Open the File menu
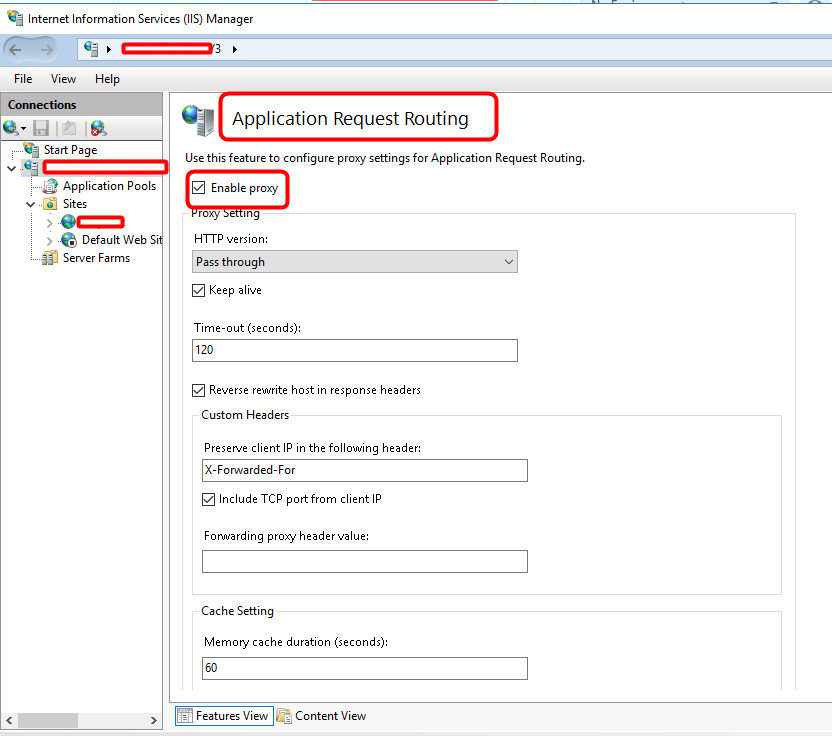832x736 pixels. 23,79
